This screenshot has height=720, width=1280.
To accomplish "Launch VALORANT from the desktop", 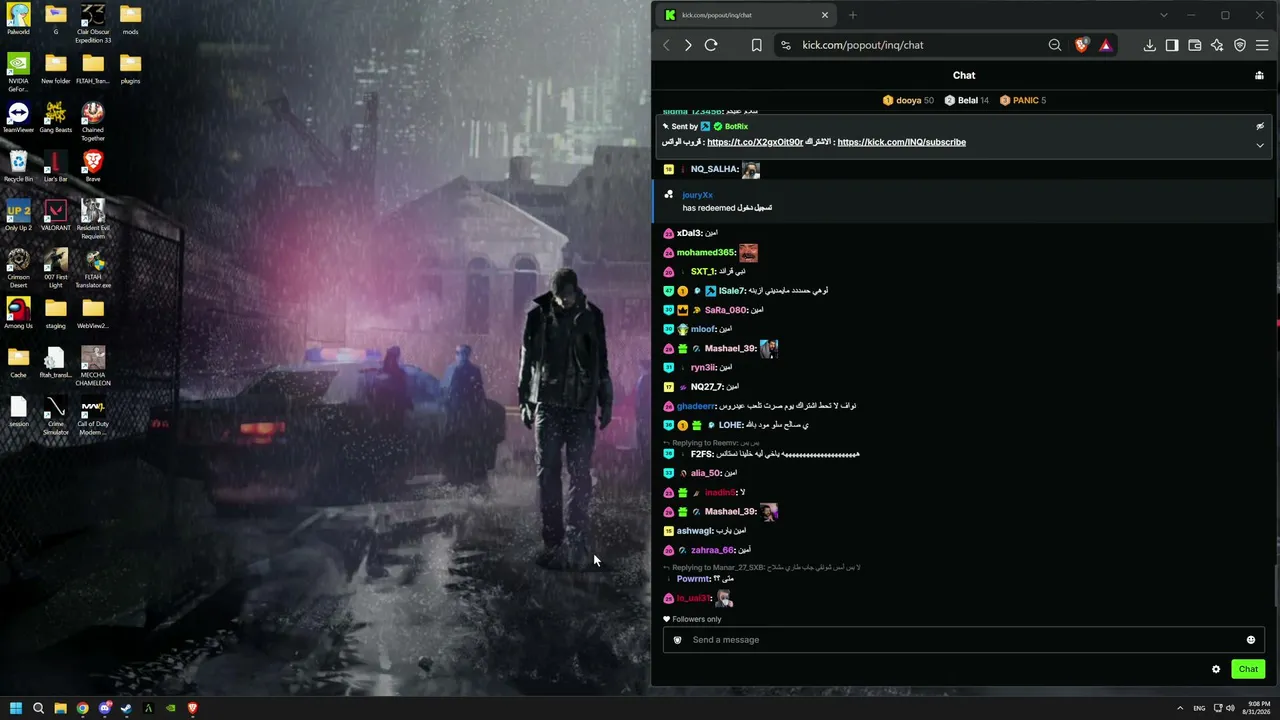I will coord(56,215).
